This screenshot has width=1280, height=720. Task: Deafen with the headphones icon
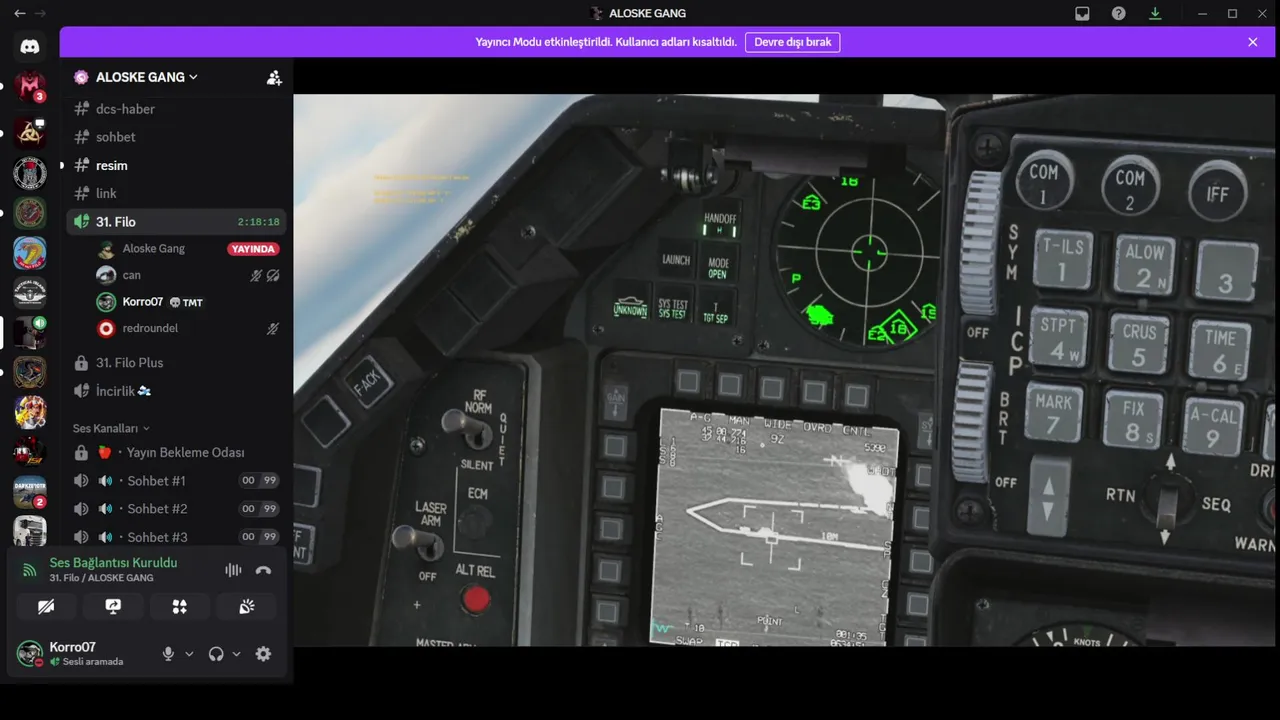coord(216,654)
